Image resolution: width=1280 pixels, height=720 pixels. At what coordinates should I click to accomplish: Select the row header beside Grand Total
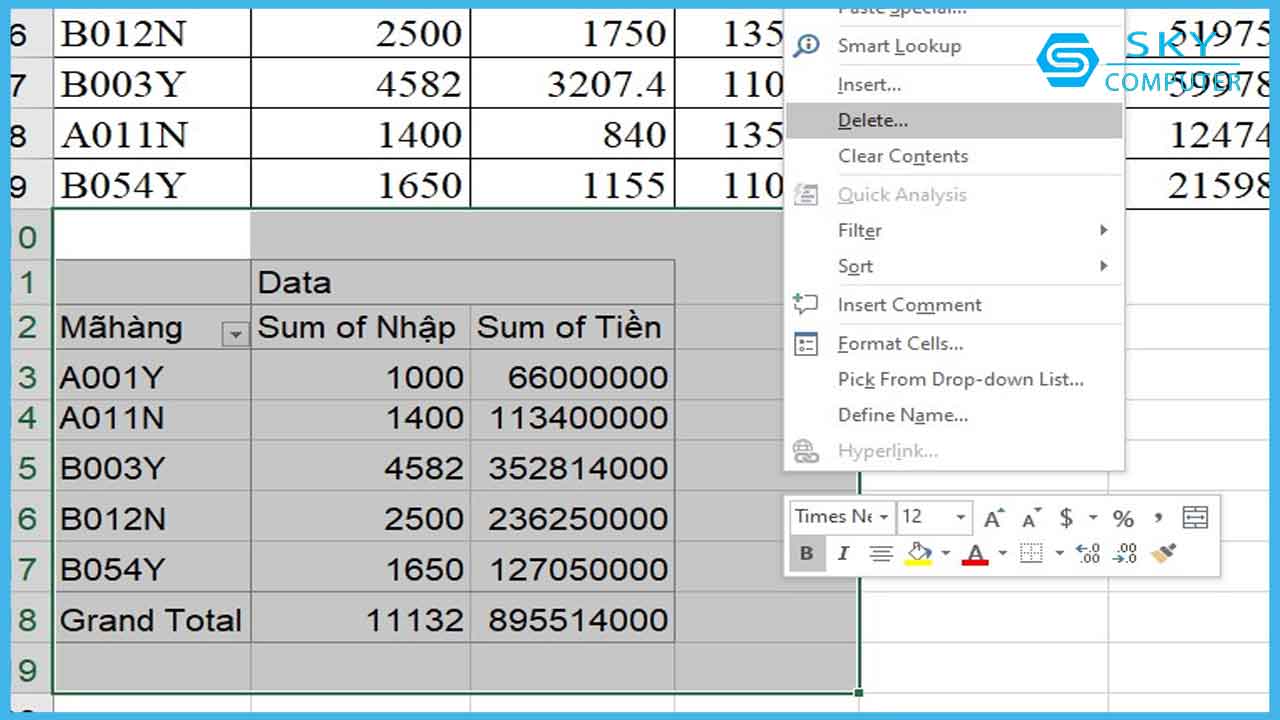(30, 619)
